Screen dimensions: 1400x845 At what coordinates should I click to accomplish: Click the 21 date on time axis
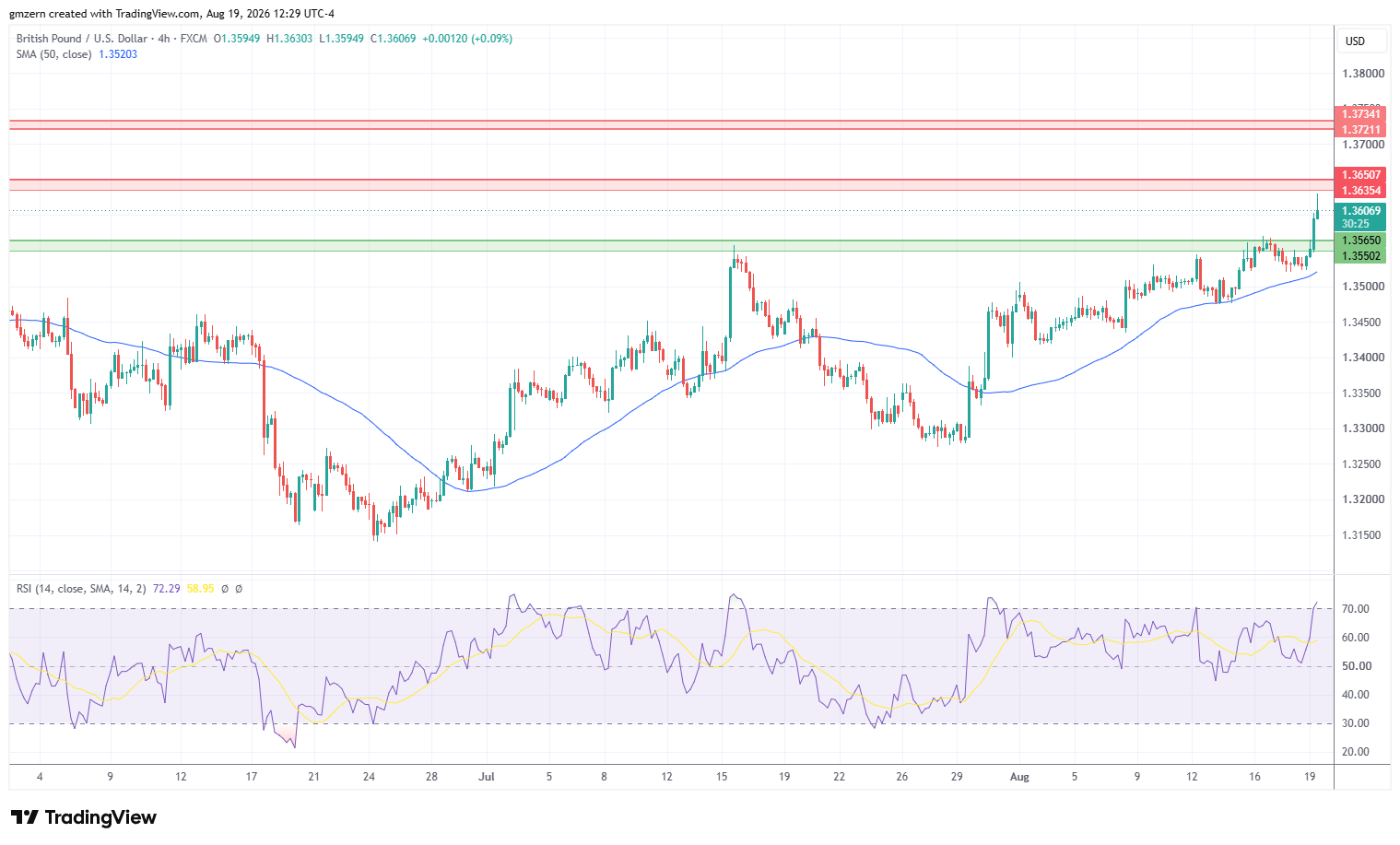point(313,777)
